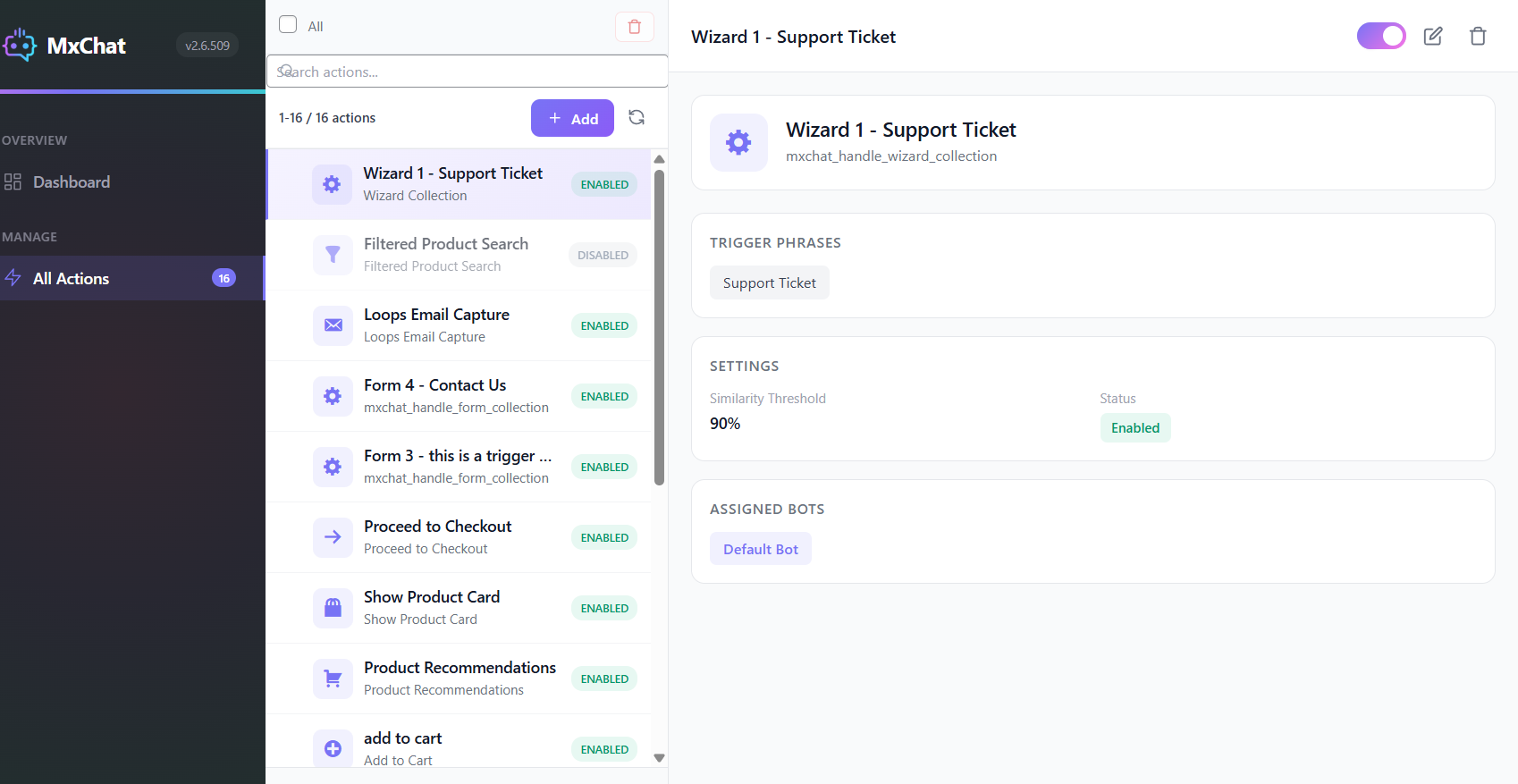
Task: Click the actions list vertical scrollbar thumb
Action: click(660, 327)
